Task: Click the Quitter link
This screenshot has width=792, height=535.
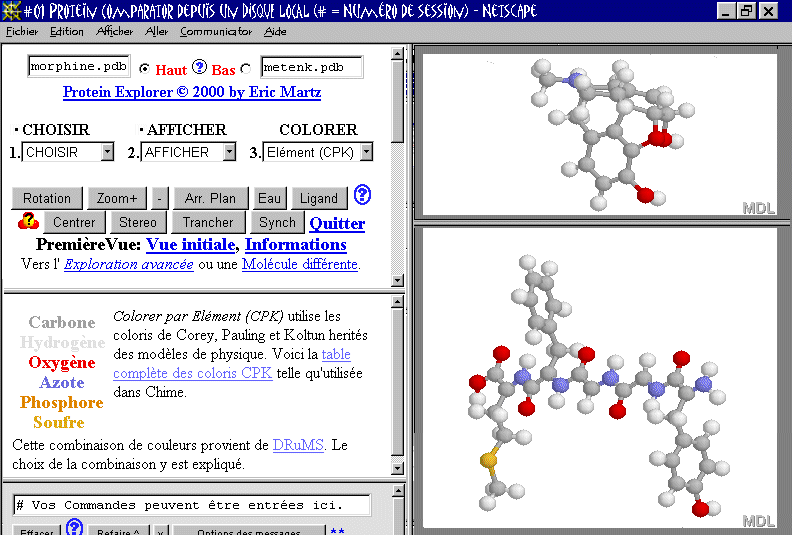Action: pos(337,223)
